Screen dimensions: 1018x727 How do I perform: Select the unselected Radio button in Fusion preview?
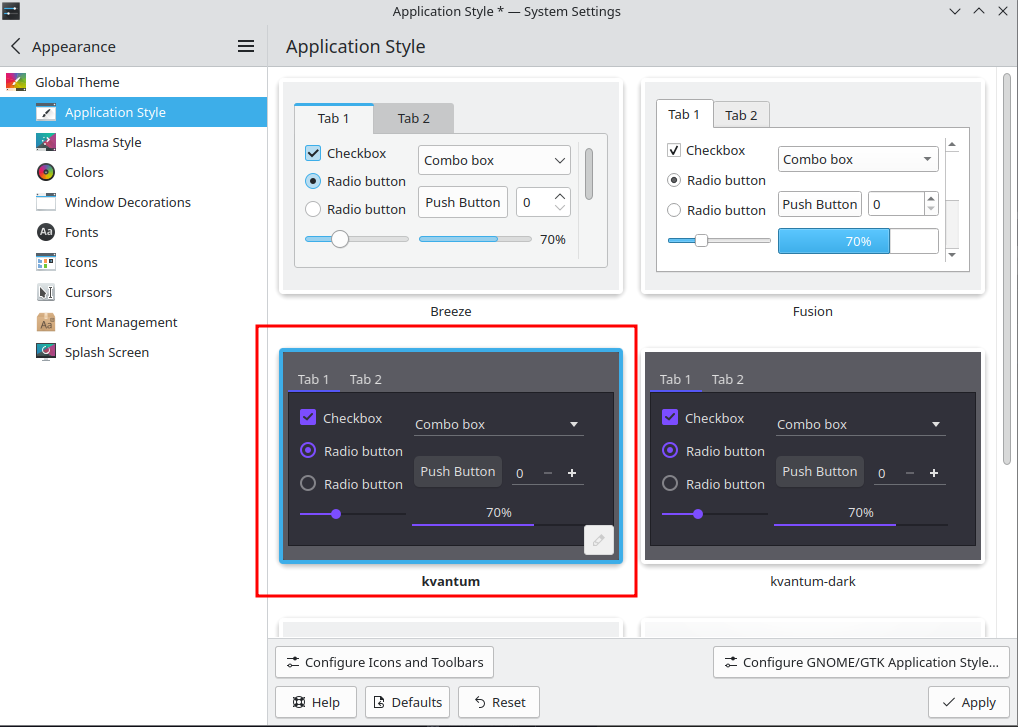click(x=674, y=210)
